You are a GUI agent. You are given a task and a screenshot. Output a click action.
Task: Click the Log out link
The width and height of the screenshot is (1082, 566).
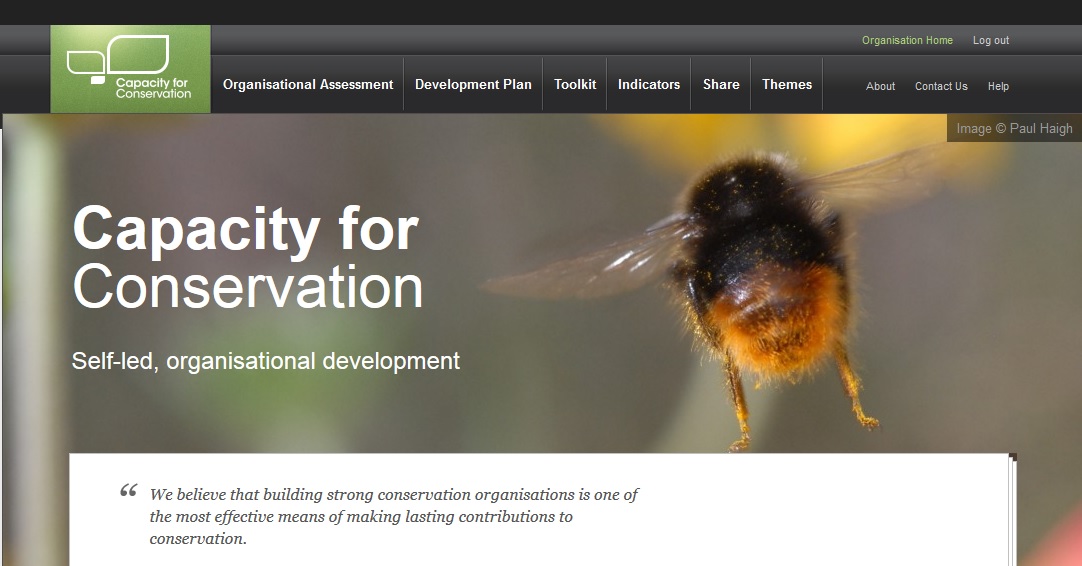(x=991, y=40)
